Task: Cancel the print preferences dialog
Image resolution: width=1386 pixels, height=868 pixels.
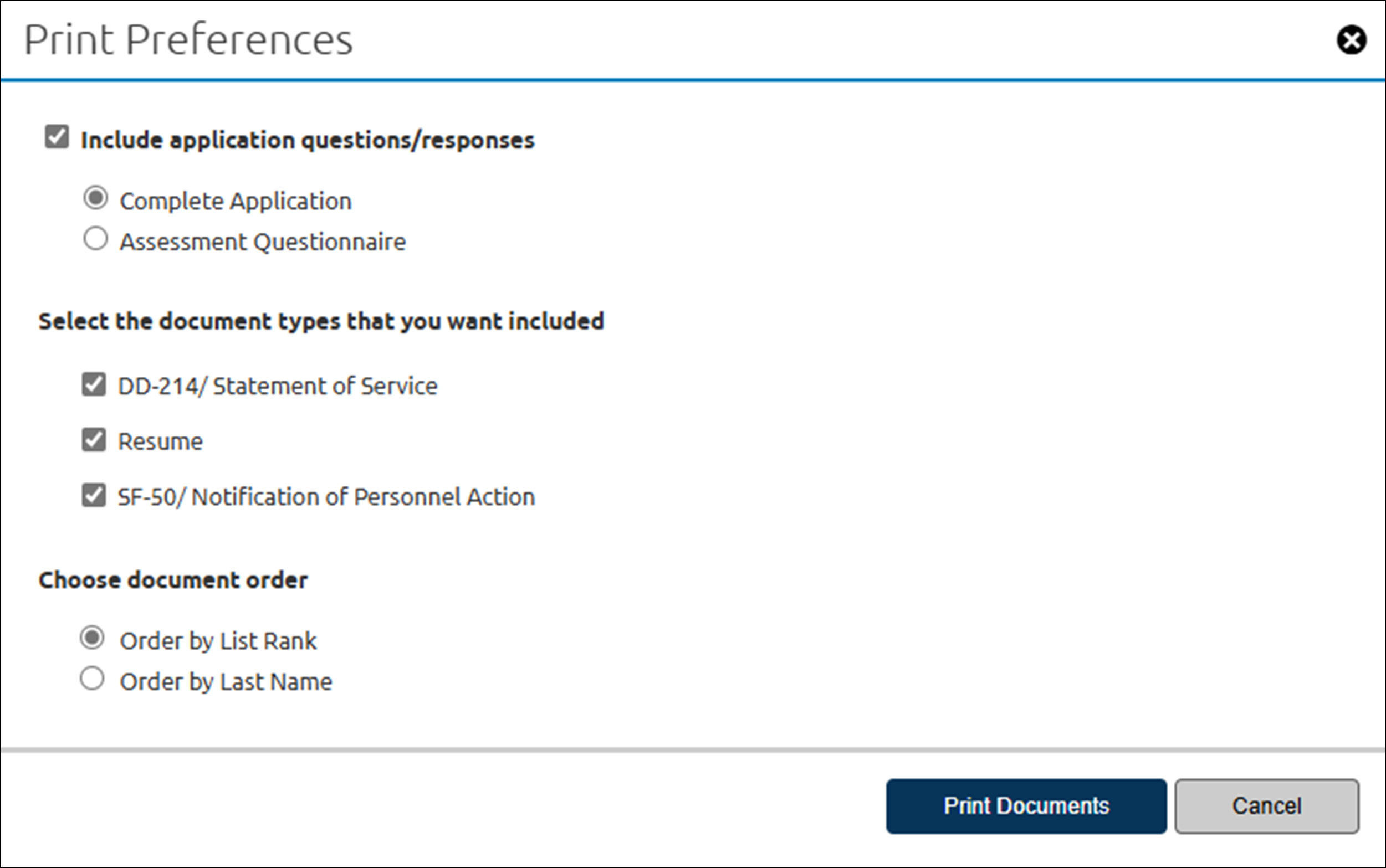Action: pyautogui.click(x=1266, y=806)
